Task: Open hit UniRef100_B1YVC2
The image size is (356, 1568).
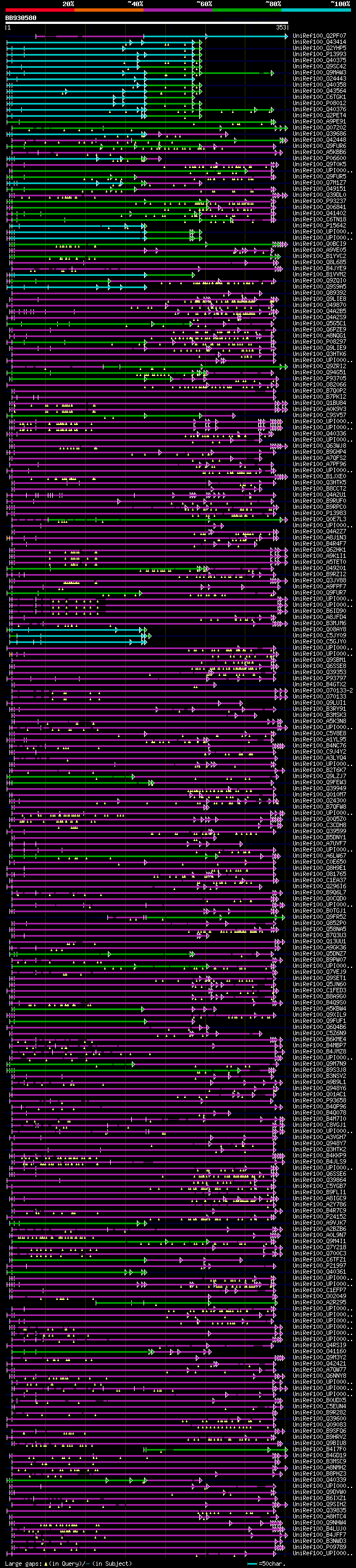Action: (x=319, y=256)
